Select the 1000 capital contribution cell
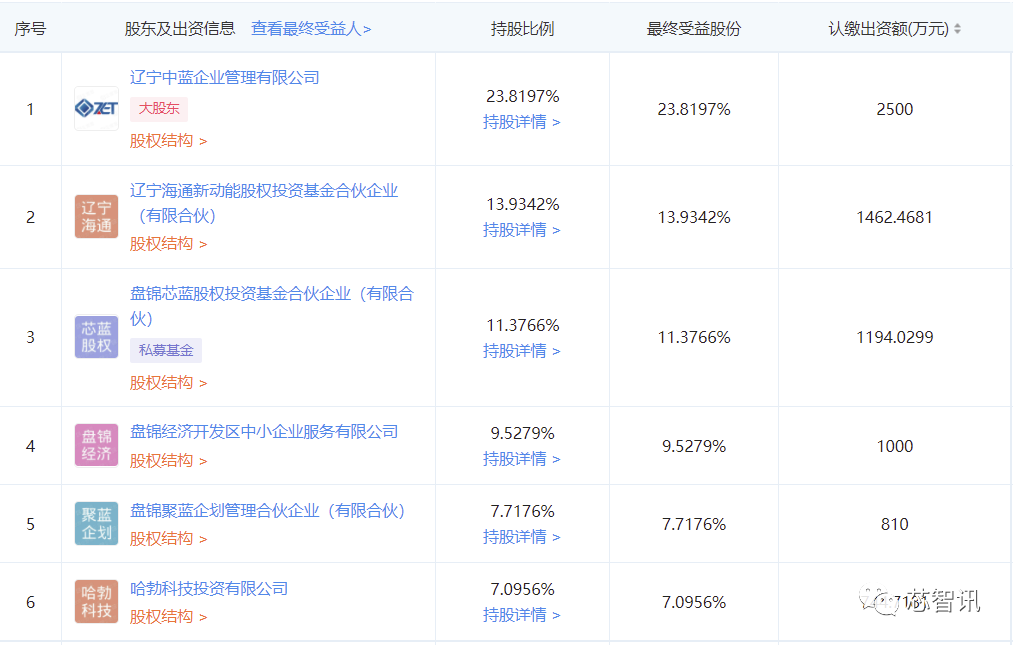1013x645 pixels. 895,446
